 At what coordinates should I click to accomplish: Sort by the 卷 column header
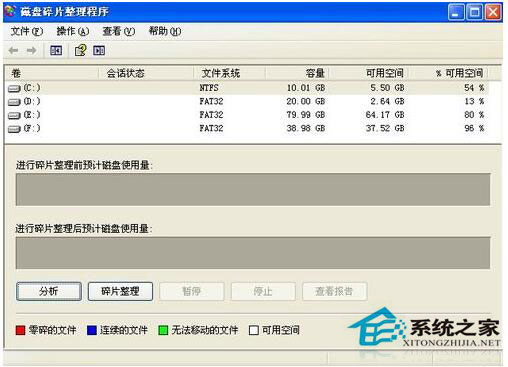coord(52,73)
